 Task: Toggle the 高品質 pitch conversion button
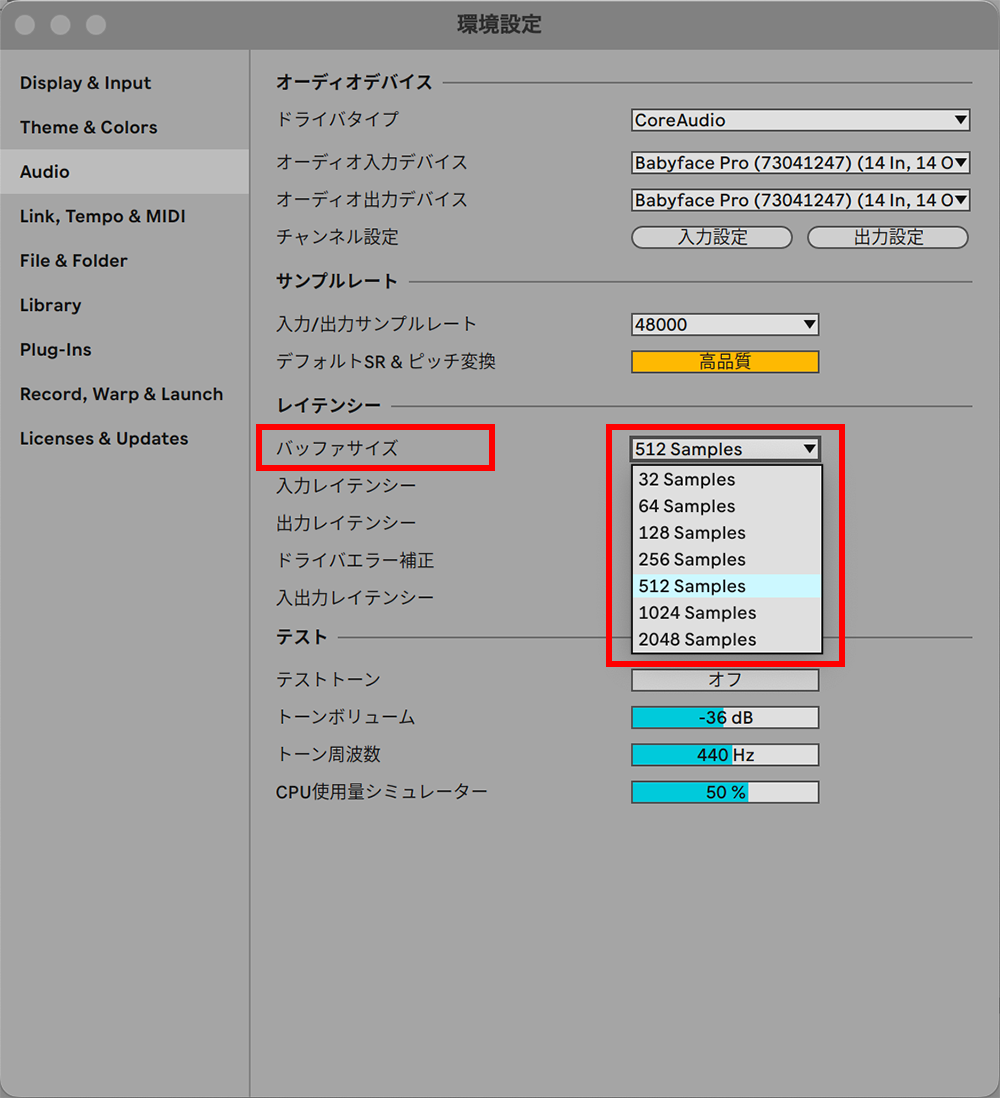pyautogui.click(x=725, y=362)
